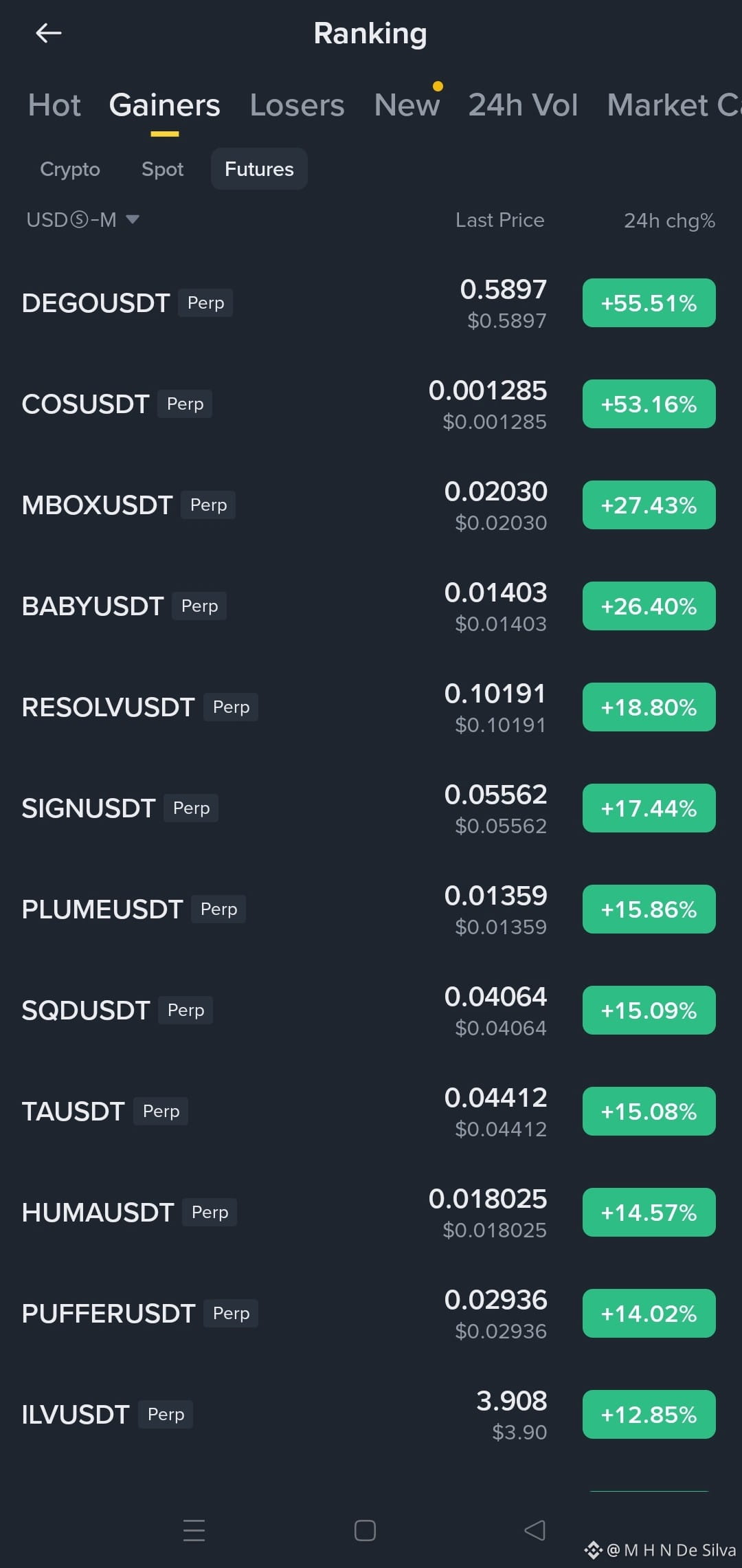Viewport: 742px width, 1568px height.
Task: Select the Crypto filter chip
Action: tap(70, 169)
